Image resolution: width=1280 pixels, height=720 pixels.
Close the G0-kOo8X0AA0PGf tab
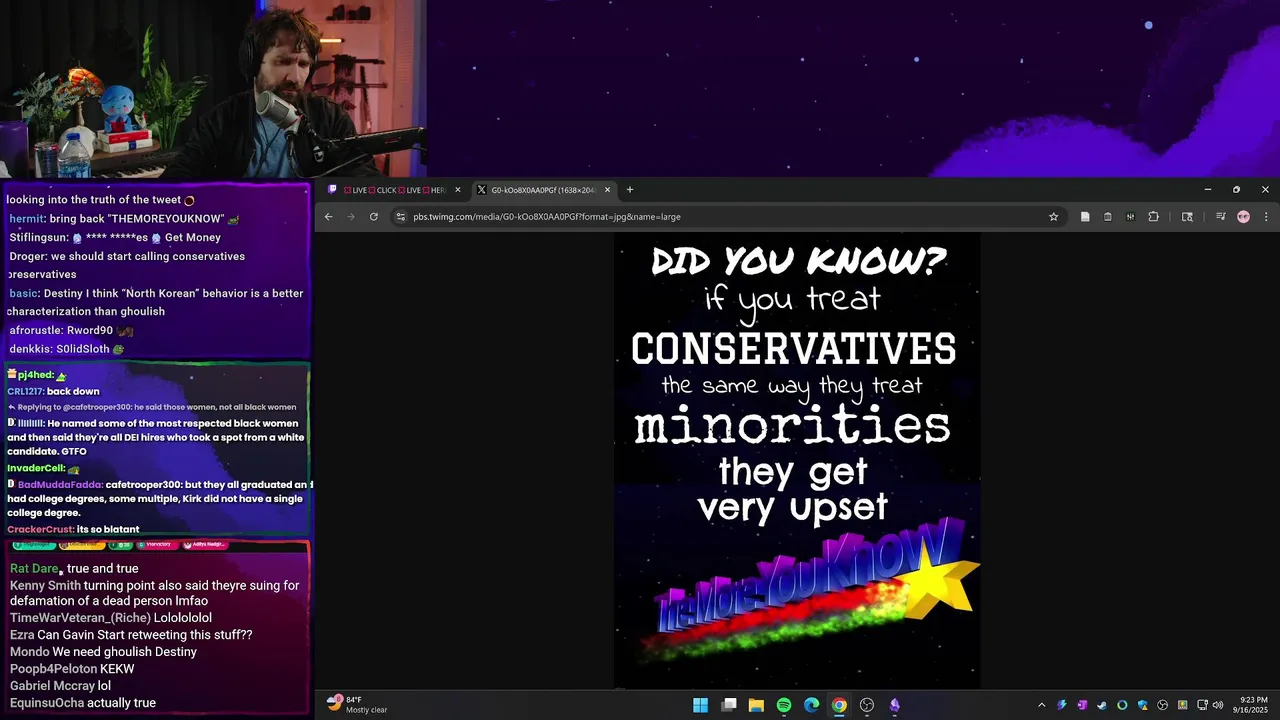click(x=607, y=190)
